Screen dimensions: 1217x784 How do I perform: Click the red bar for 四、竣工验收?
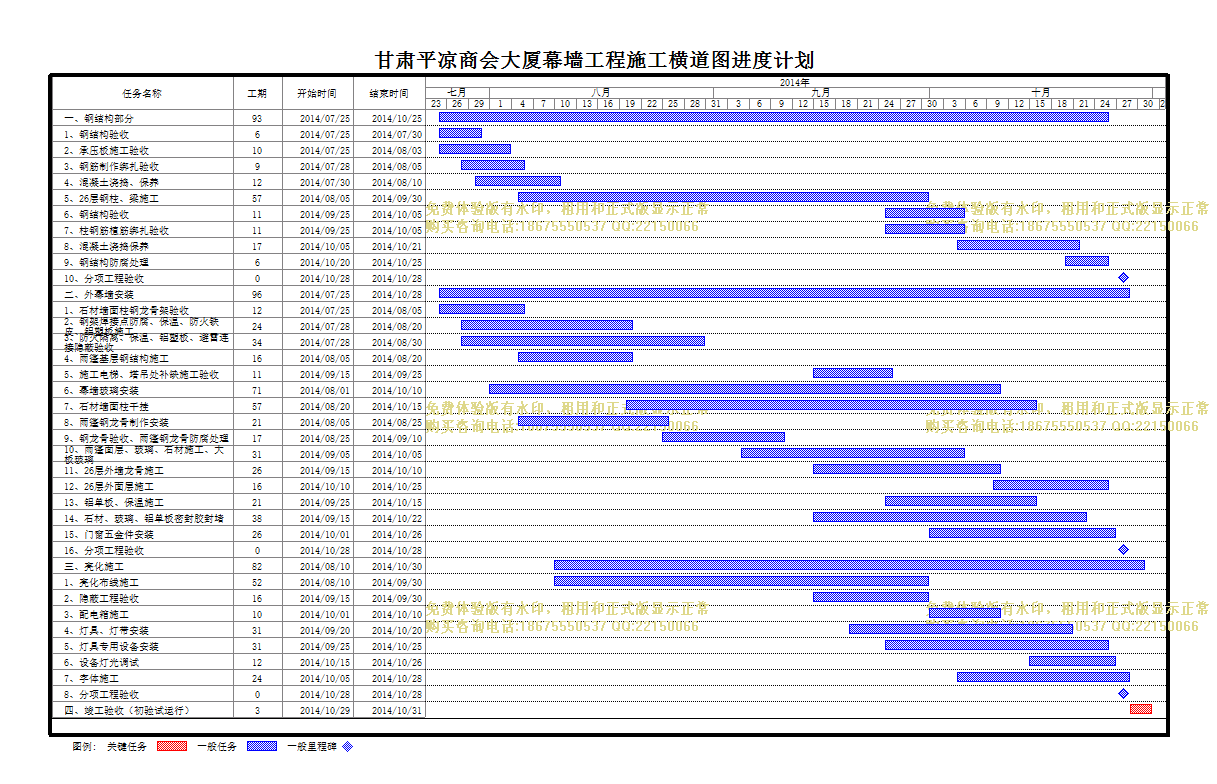coord(1141,709)
